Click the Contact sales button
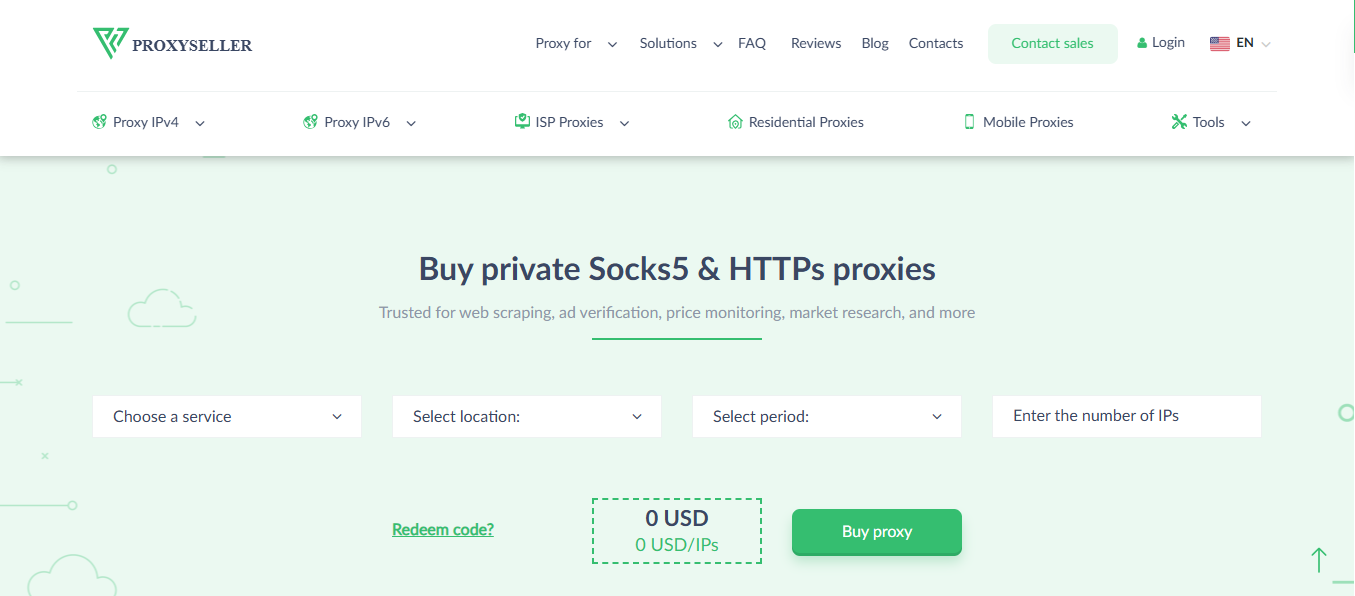The image size is (1355, 596). tap(1052, 43)
